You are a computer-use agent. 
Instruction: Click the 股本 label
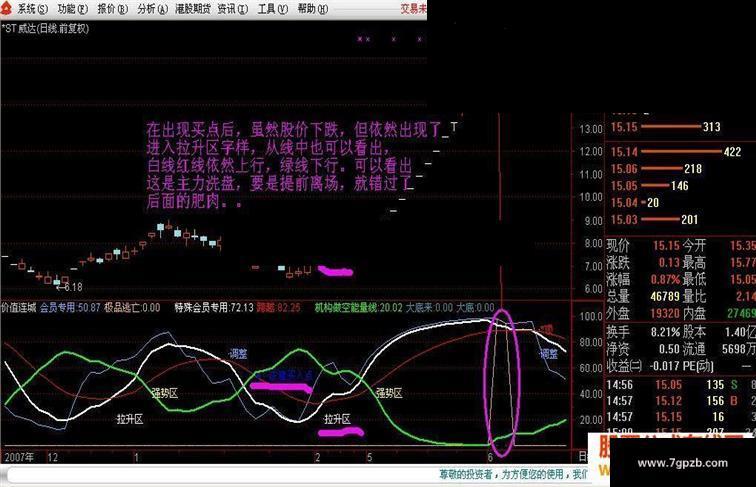pos(694,332)
